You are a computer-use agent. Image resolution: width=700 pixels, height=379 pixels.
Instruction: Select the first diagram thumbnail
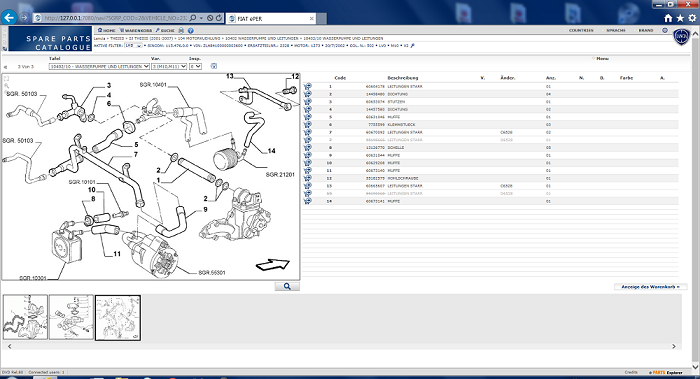point(25,317)
